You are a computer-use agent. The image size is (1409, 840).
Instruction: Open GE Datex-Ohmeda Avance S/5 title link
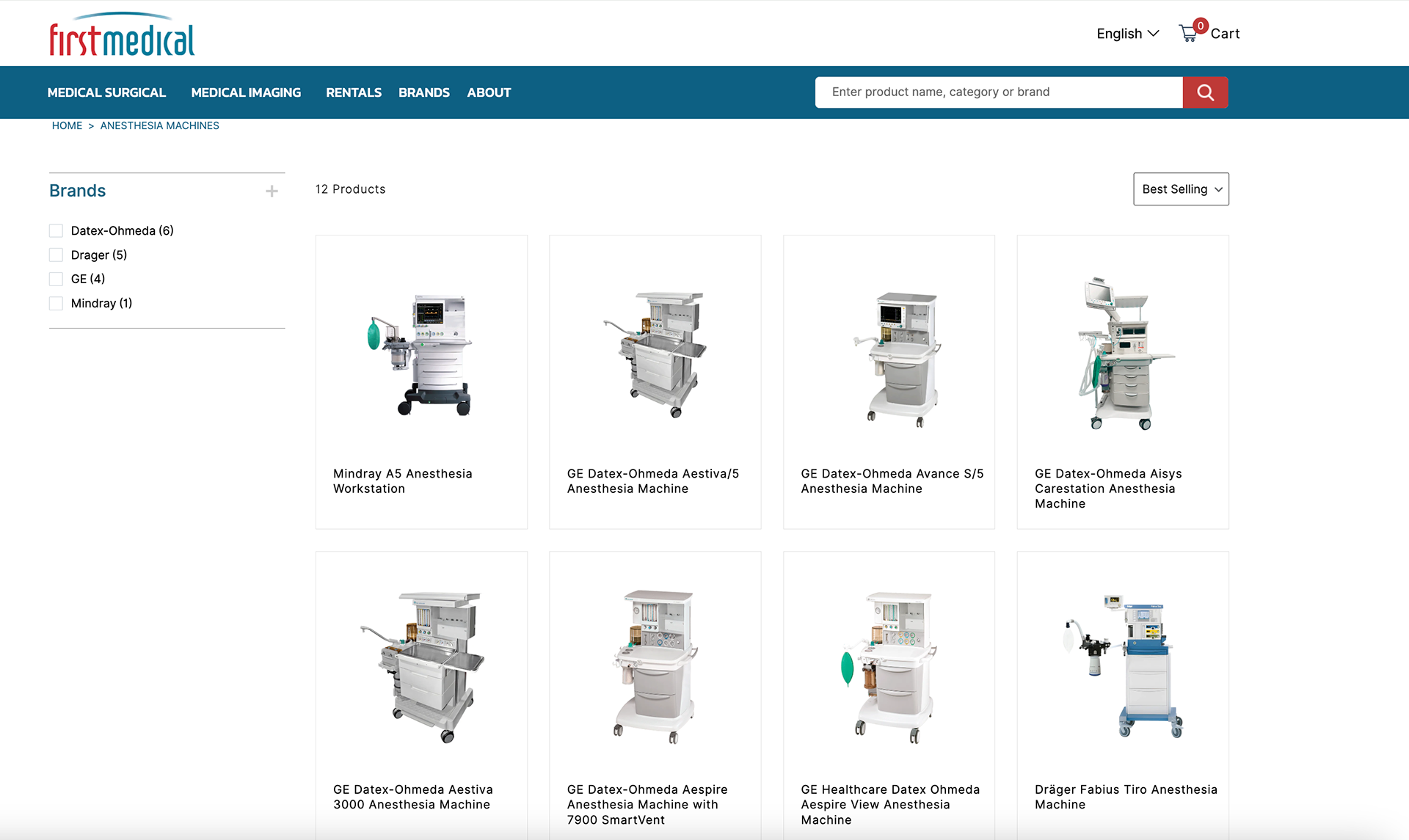pyautogui.click(x=891, y=481)
